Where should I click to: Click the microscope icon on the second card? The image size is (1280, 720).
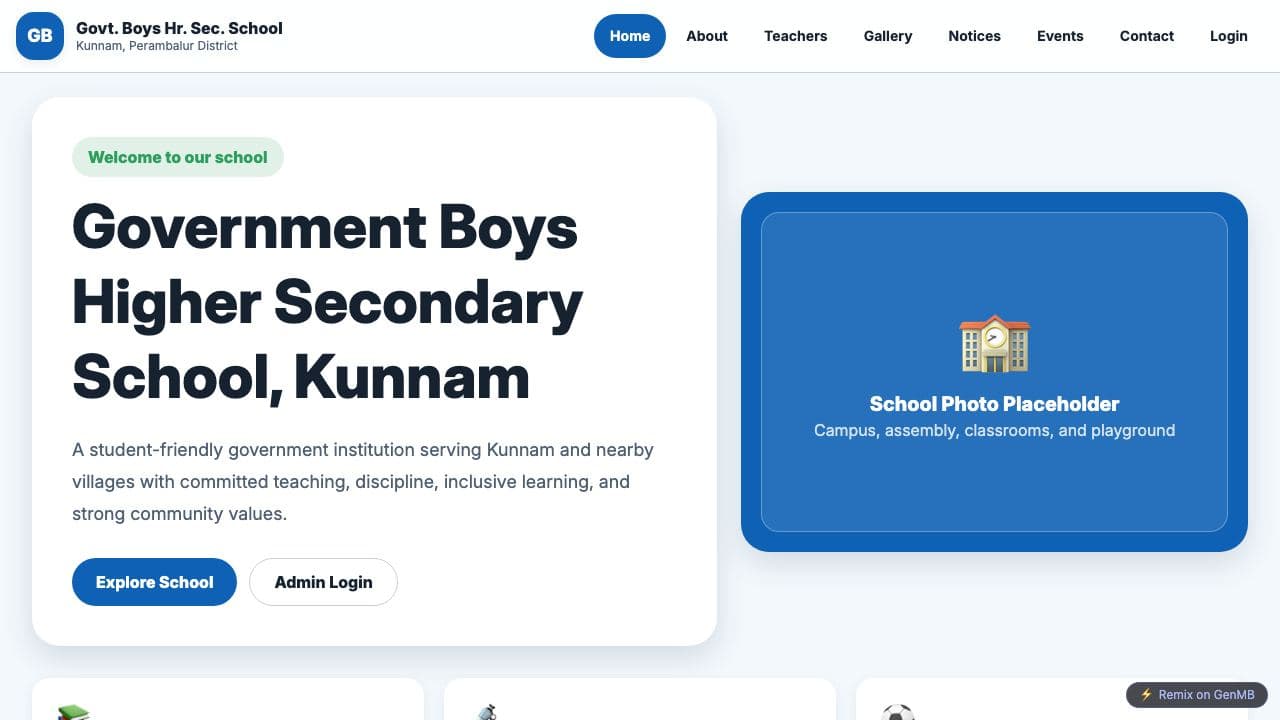[x=486, y=712]
